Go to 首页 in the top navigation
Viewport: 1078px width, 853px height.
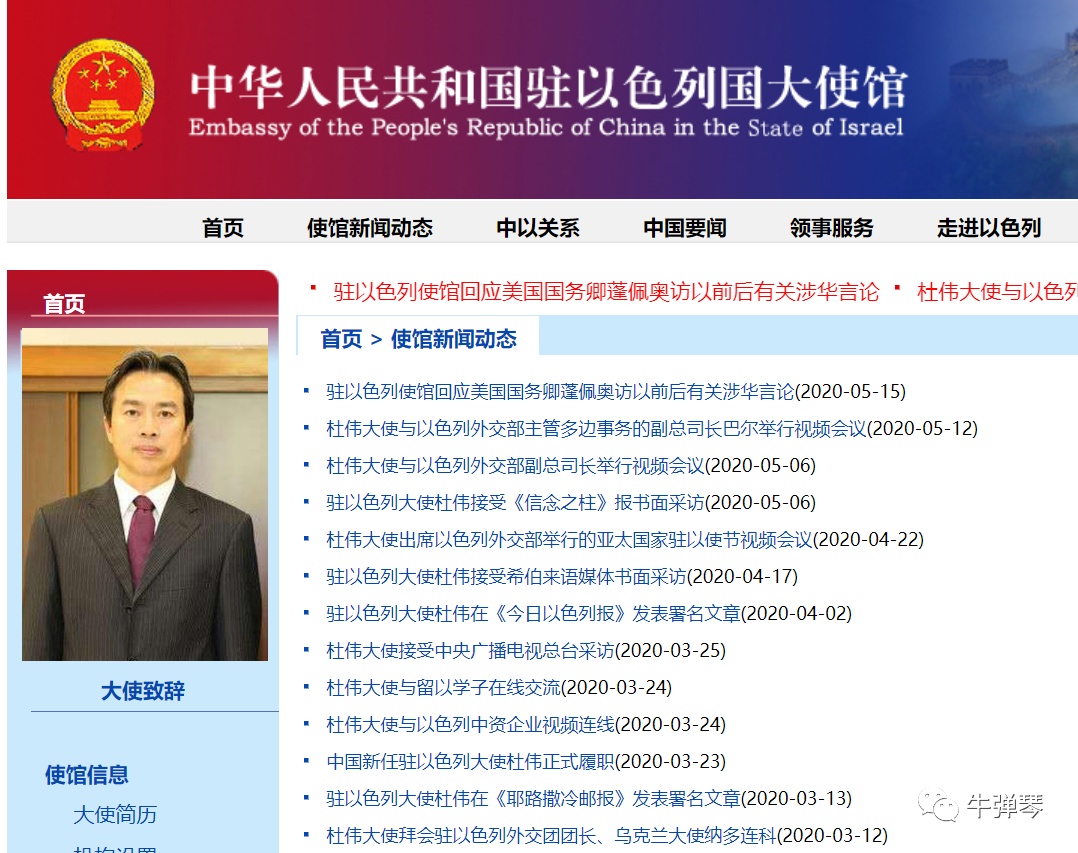(222, 228)
